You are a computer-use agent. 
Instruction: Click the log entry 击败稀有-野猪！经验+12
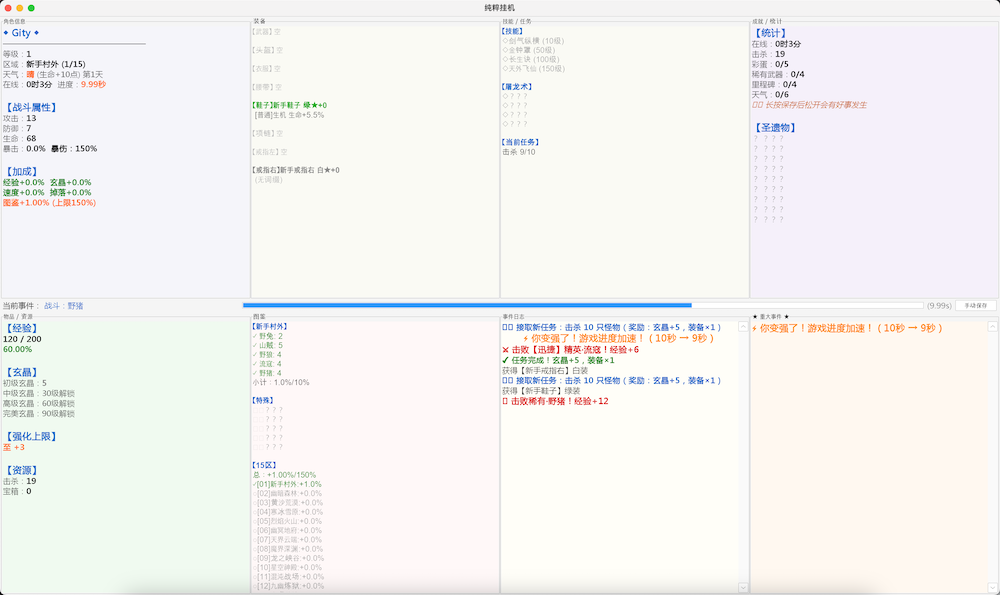(x=555, y=402)
